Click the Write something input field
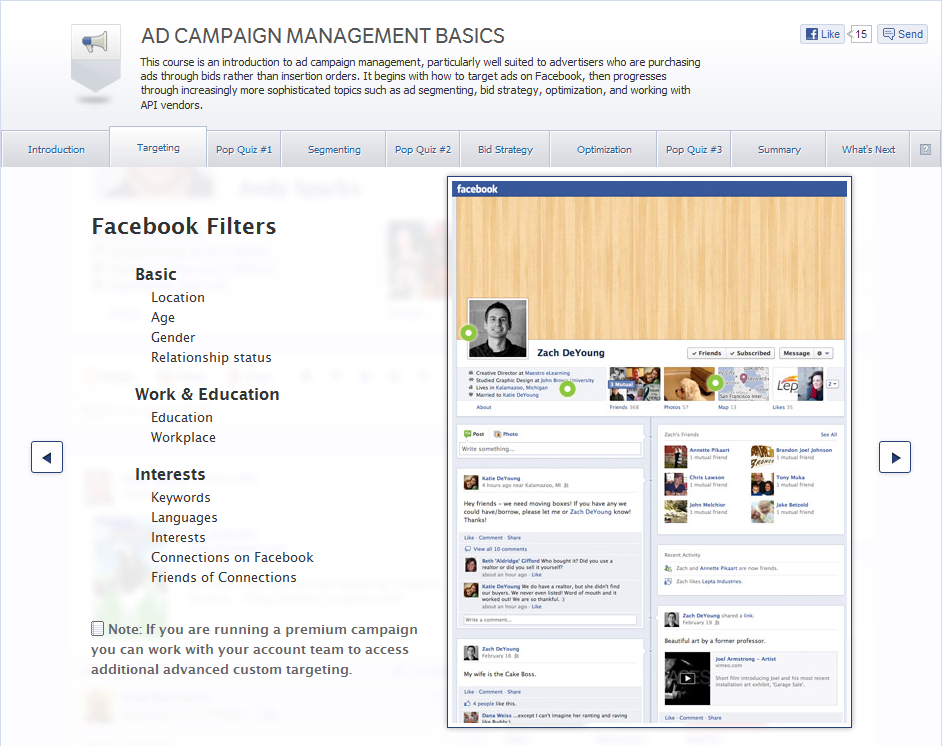942x746 pixels. pyautogui.click(x=550, y=449)
